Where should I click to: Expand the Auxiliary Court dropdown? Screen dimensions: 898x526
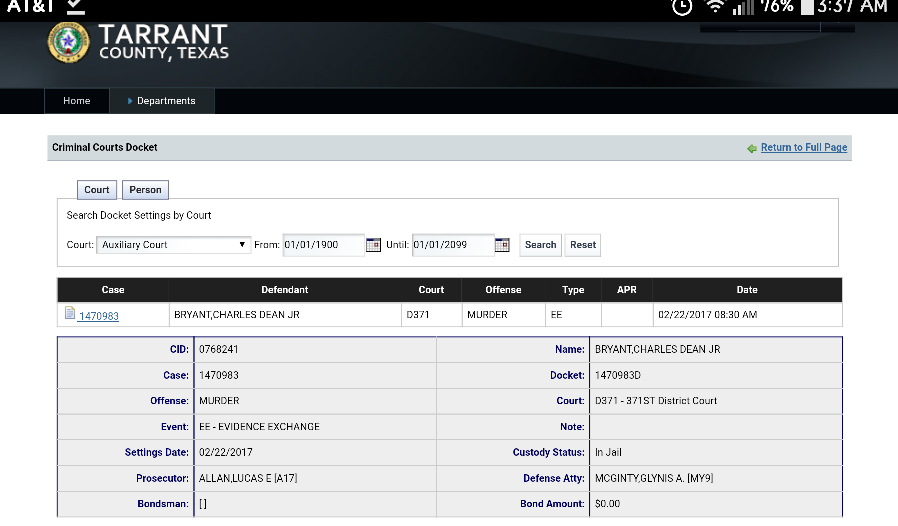pos(173,245)
